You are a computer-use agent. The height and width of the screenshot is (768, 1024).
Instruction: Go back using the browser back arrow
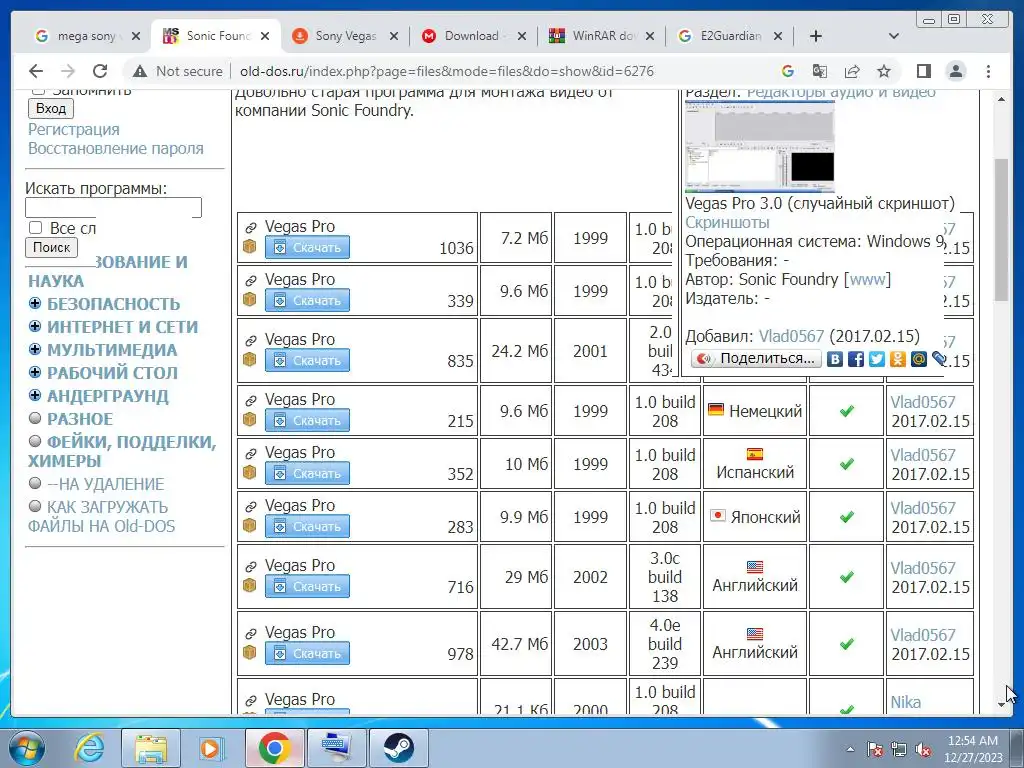click(36, 71)
